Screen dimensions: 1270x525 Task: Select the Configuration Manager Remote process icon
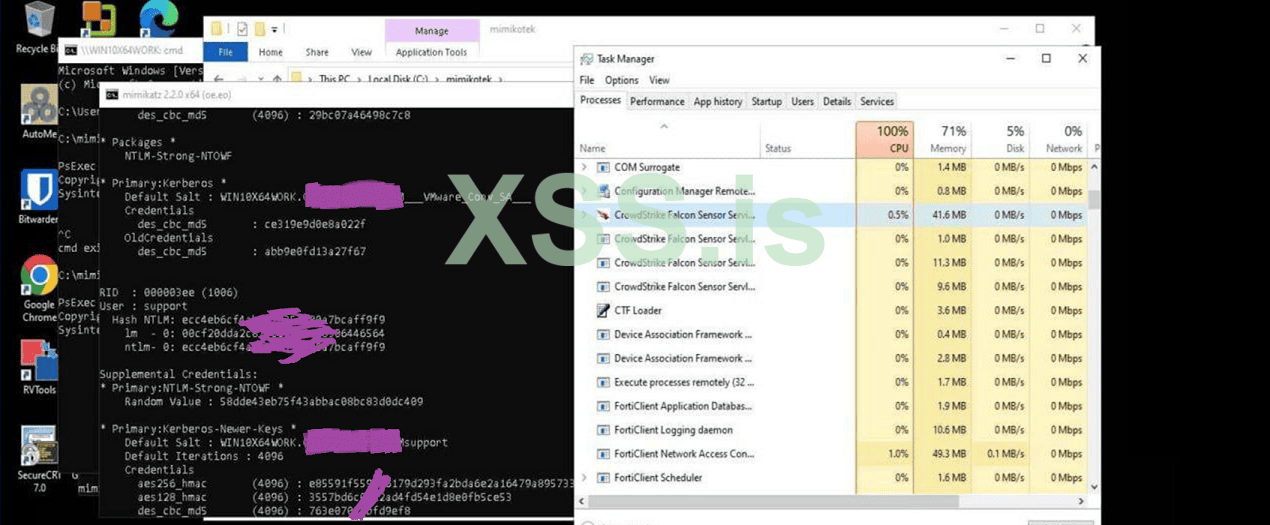(x=603, y=191)
